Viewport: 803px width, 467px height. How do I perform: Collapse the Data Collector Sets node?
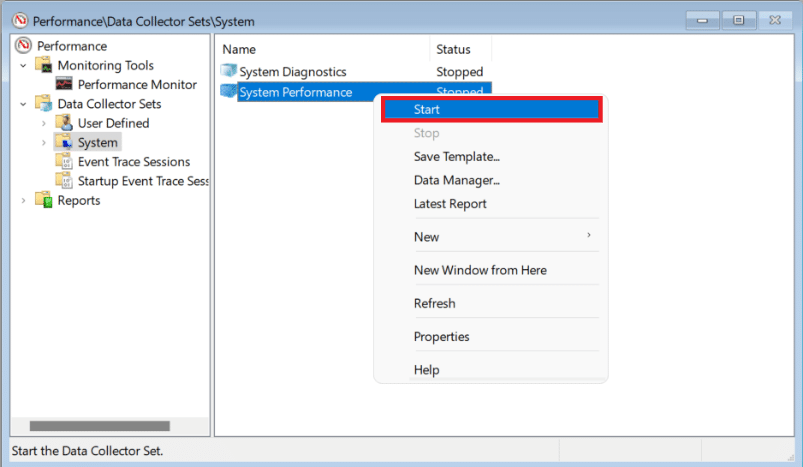23,104
